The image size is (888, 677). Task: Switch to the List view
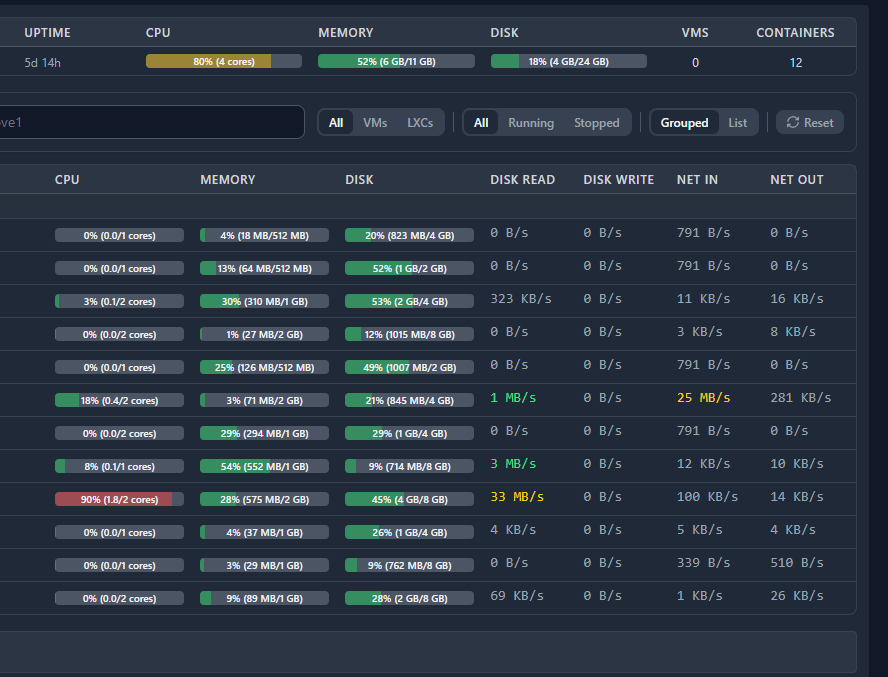coord(737,122)
